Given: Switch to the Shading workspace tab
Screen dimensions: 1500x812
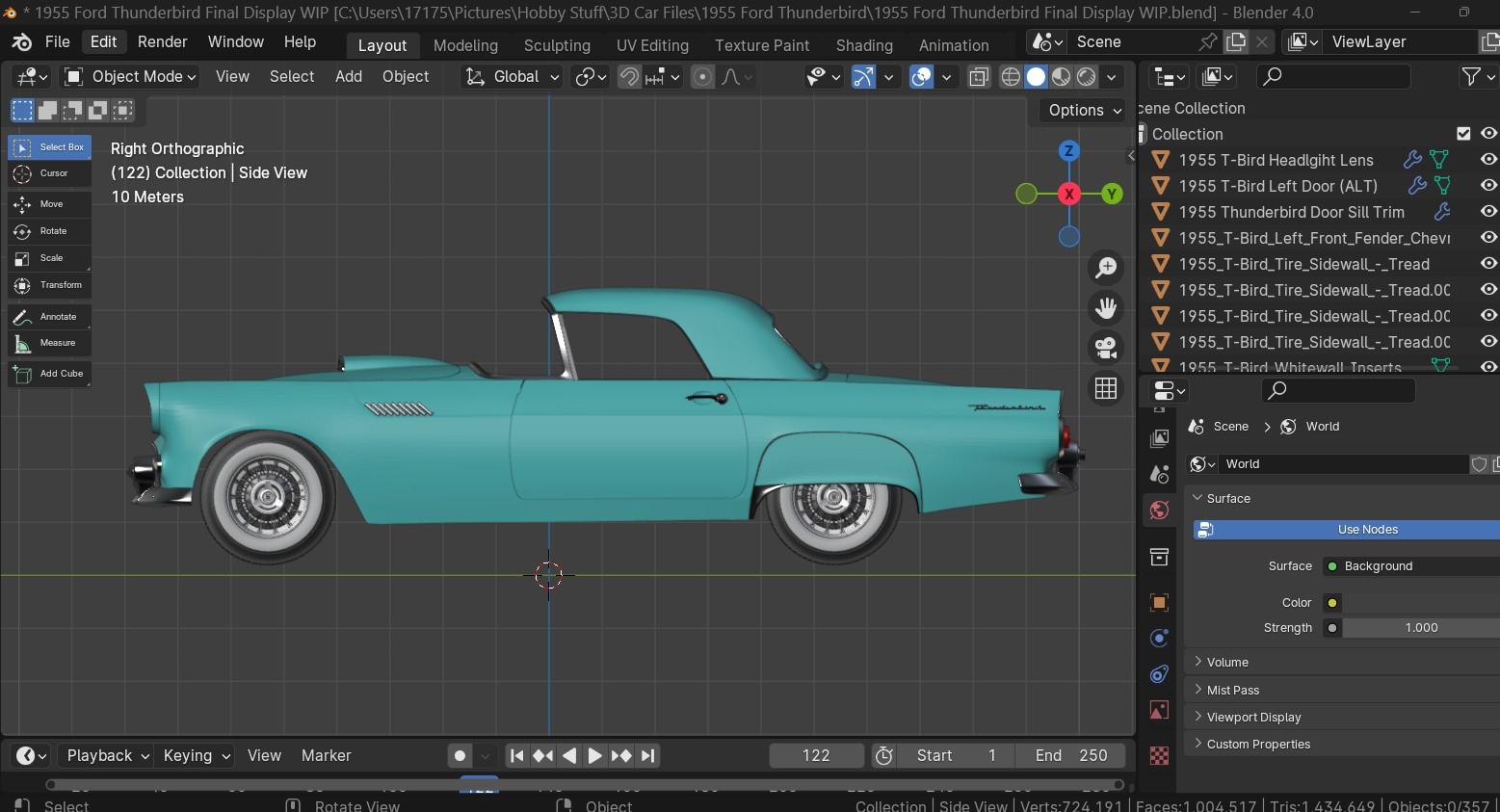Looking at the screenshot, I should (864, 45).
